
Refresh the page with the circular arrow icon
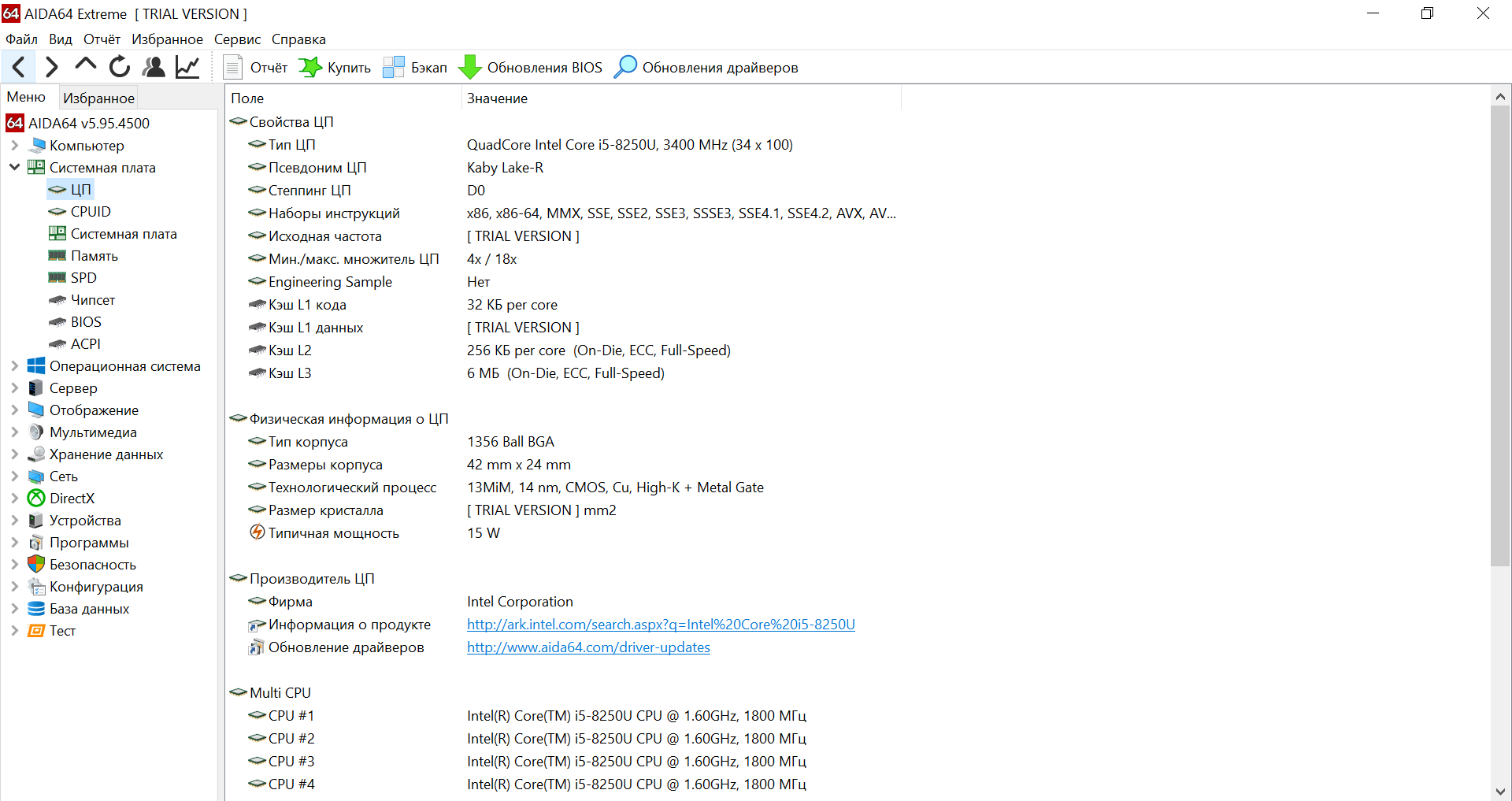[x=119, y=67]
